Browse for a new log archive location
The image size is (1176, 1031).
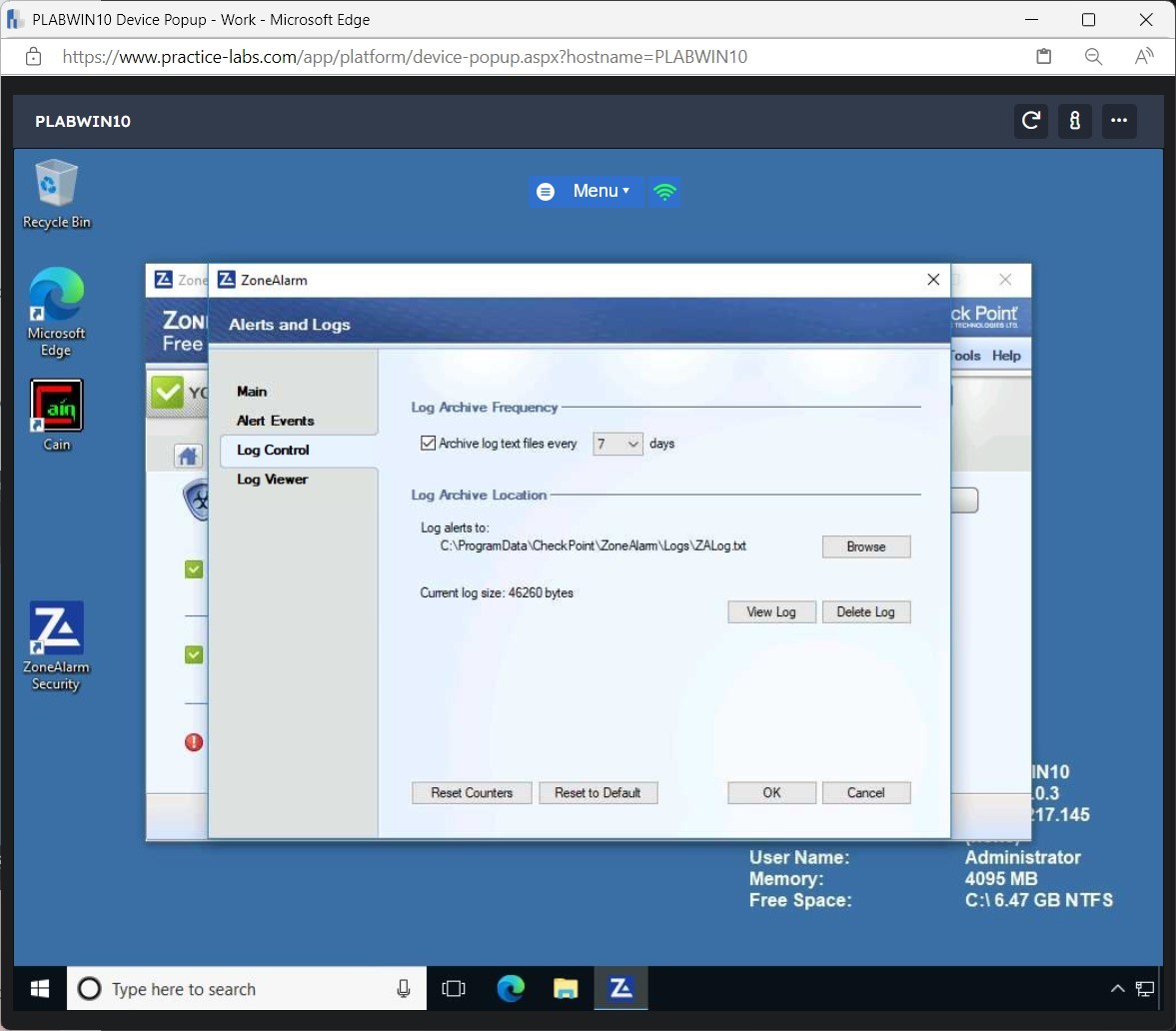865,546
